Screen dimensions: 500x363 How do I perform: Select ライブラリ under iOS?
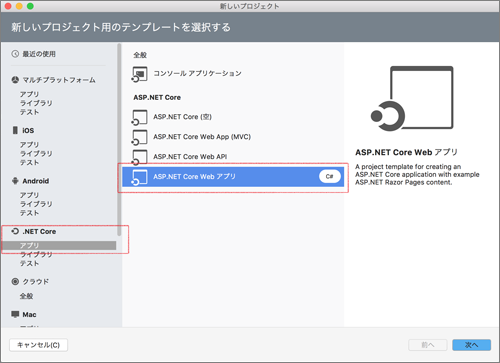(36, 153)
